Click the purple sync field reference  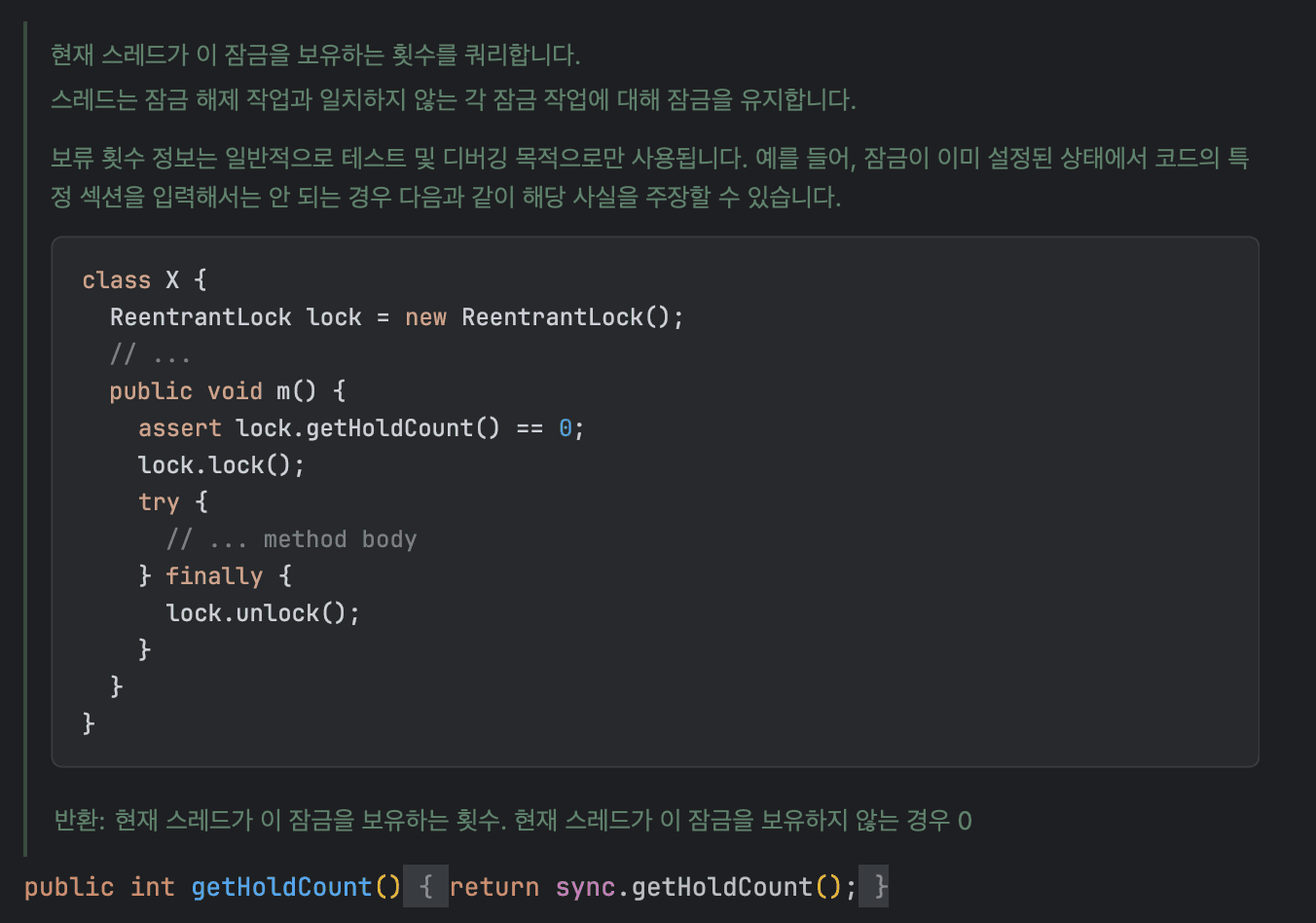click(585, 887)
